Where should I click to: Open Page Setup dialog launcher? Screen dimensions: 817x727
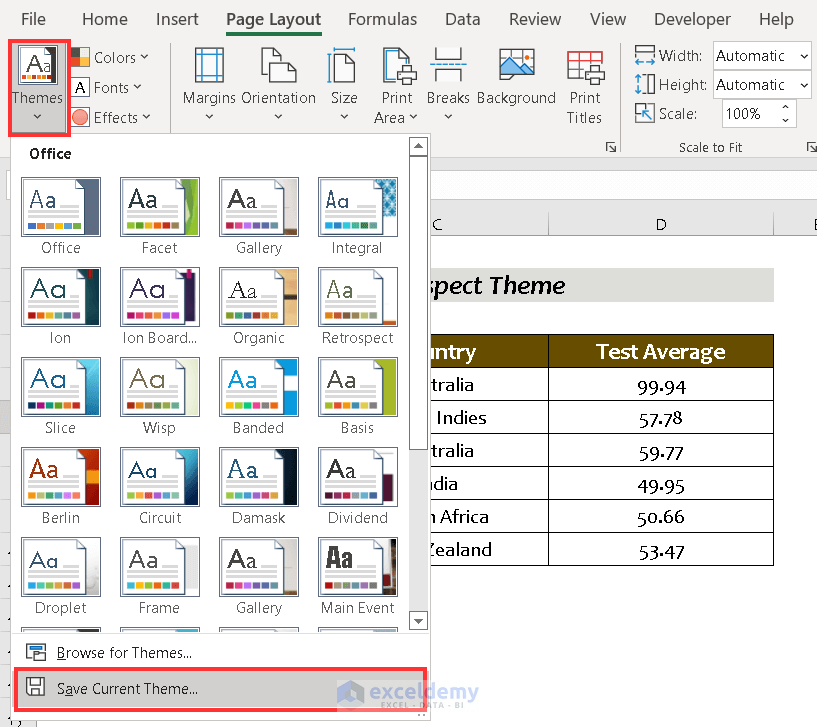pos(611,147)
